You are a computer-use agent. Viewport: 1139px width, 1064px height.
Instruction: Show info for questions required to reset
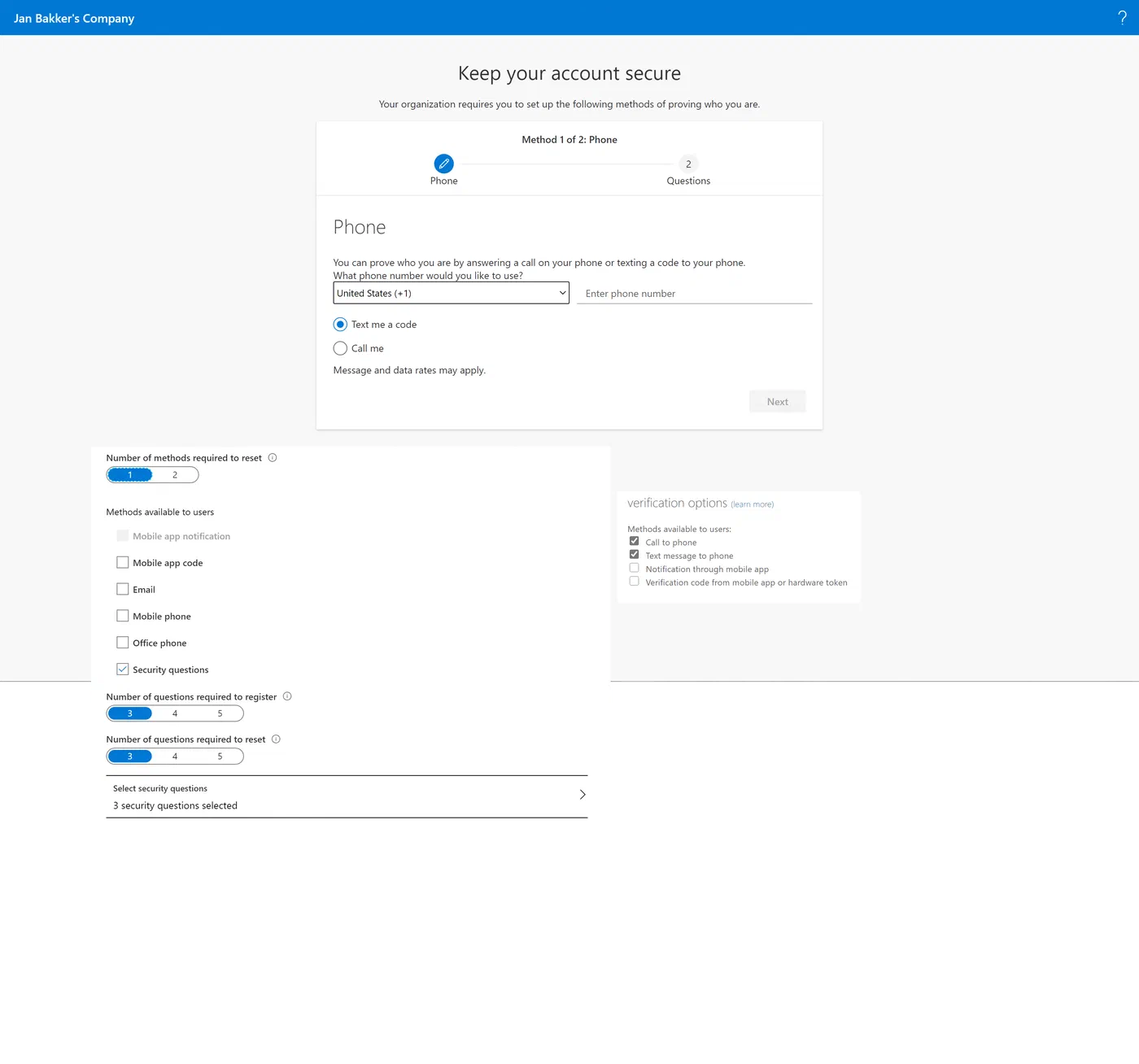coord(276,739)
